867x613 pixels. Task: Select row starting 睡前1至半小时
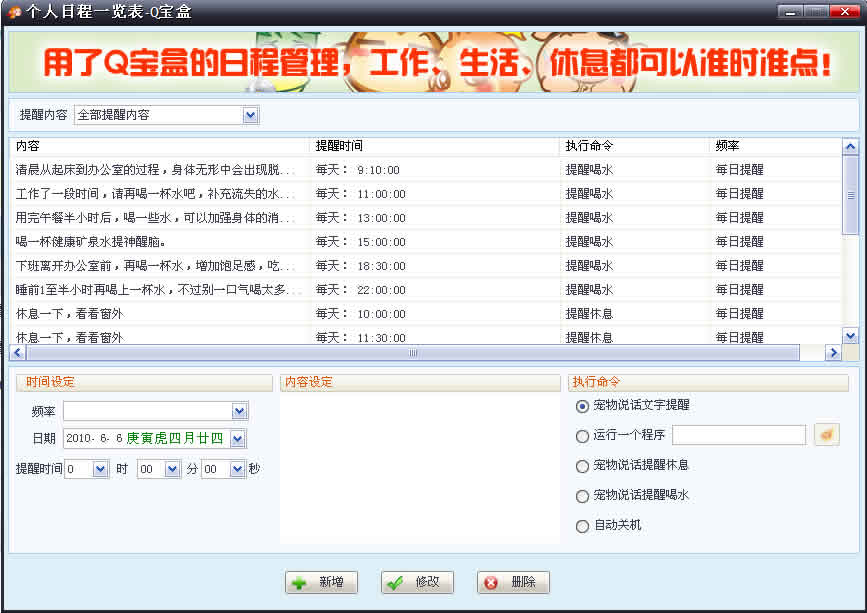(x=426, y=290)
